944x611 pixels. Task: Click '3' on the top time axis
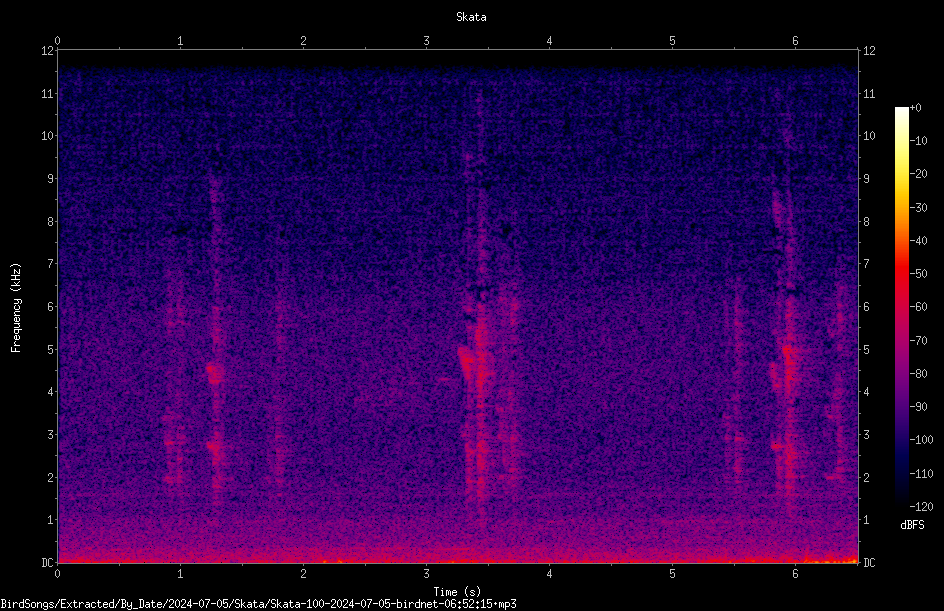(x=426, y=41)
